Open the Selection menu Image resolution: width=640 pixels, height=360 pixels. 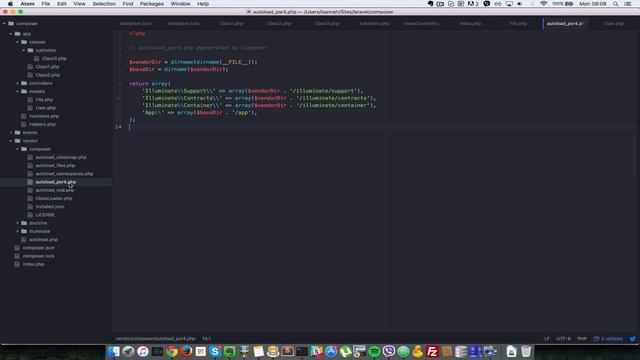pos(104,4)
